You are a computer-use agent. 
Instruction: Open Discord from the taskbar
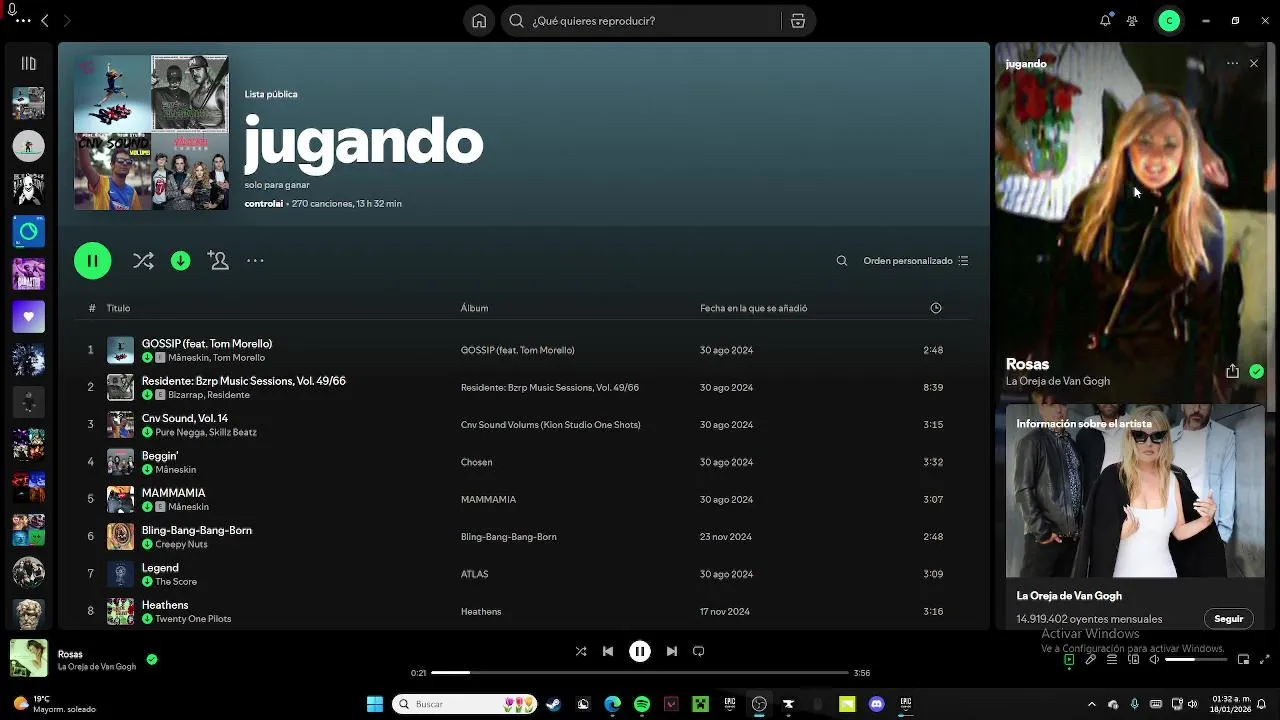[876, 704]
